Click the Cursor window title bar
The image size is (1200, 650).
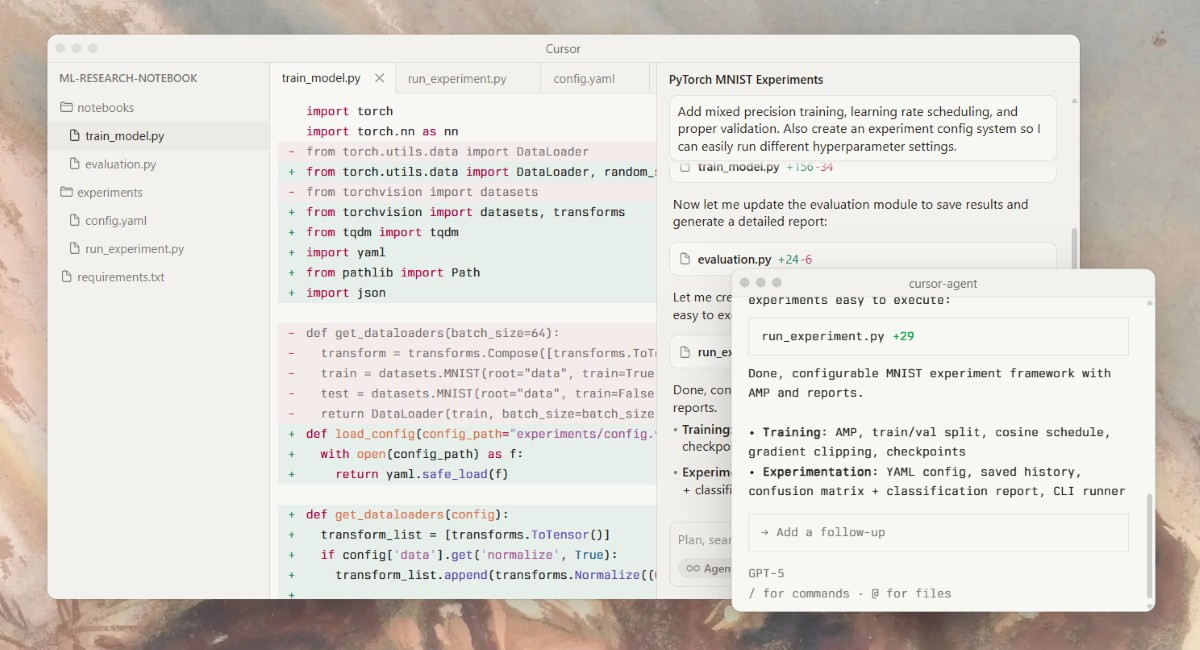point(563,48)
